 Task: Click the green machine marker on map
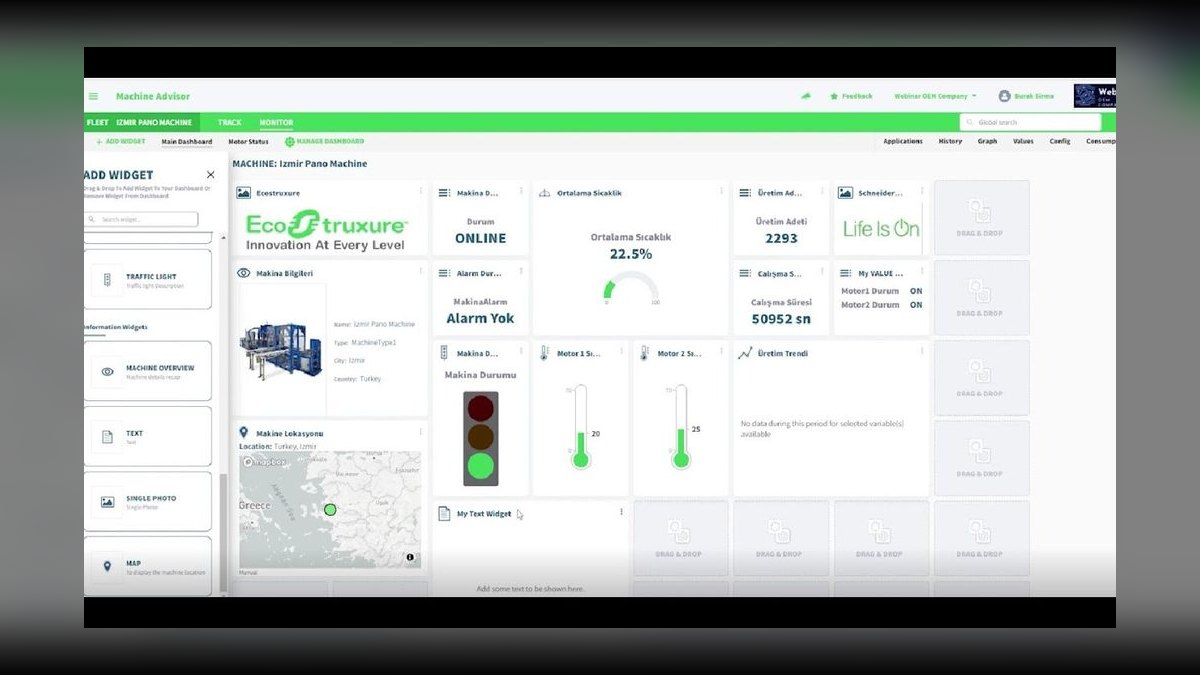pyautogui.click(x=330, y=510)
